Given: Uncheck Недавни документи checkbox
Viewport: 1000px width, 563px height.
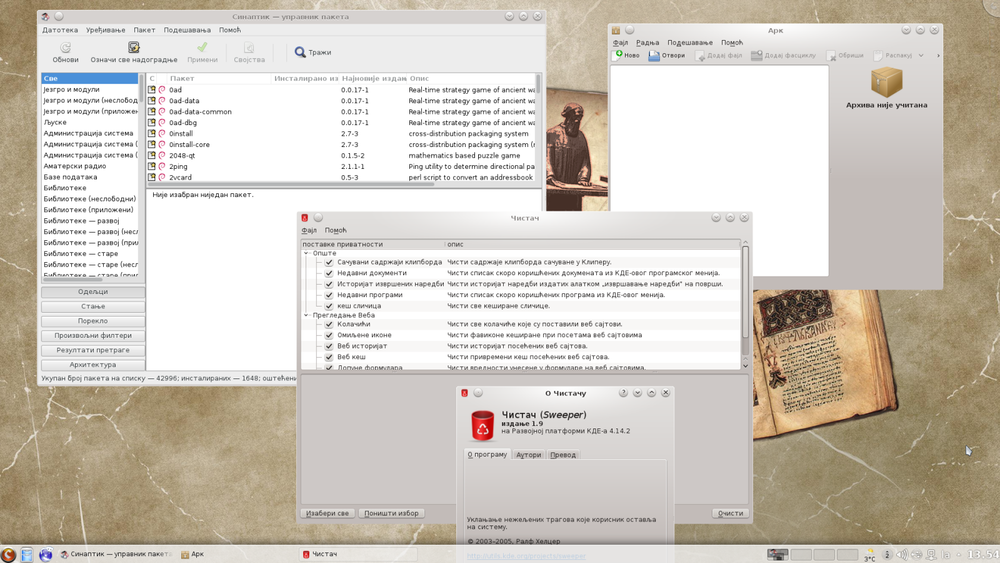Looking at the screenshot, I should 329,273.
